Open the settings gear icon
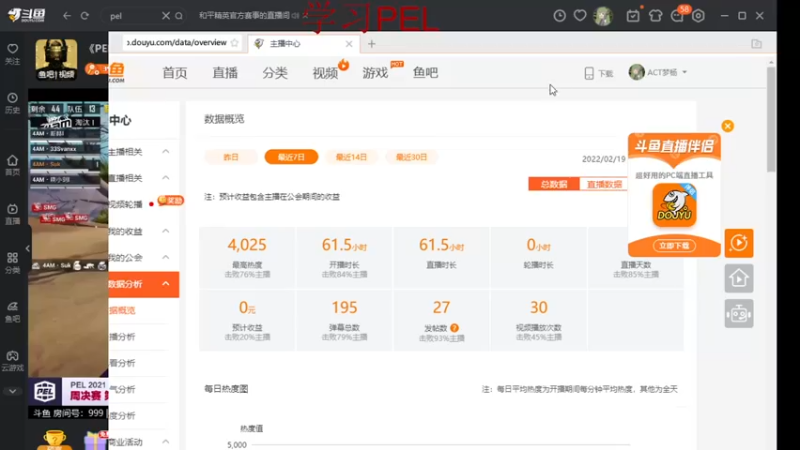The image size is (800, 450). pyautogui.click(x=698, y=16)
